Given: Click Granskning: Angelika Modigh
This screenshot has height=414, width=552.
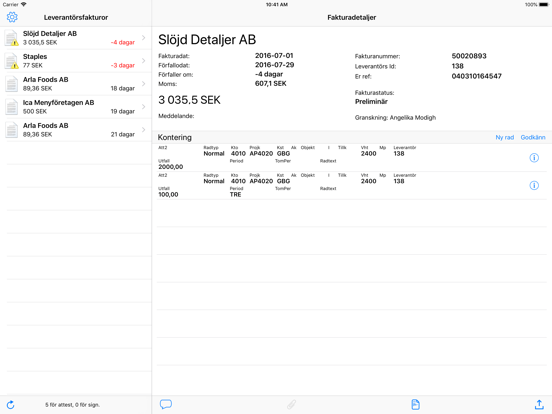Looking at the screenshot, I should click(395, 118).
